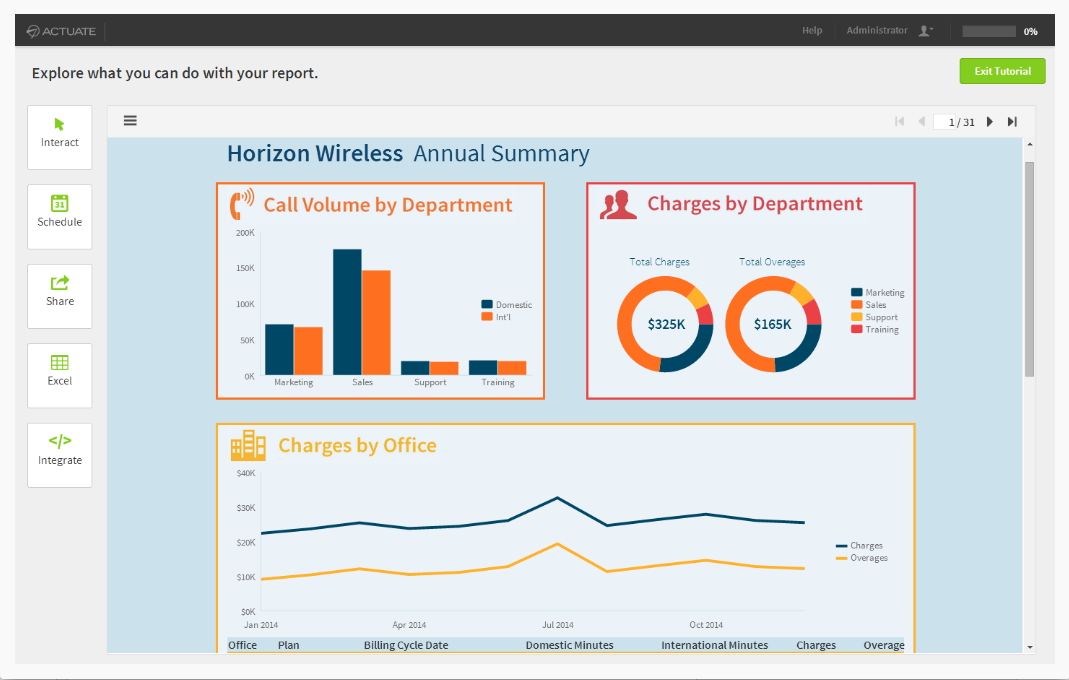Click the Domestic Minutes column header
This screenshot has height=680, width=1069.
point(569,645)
